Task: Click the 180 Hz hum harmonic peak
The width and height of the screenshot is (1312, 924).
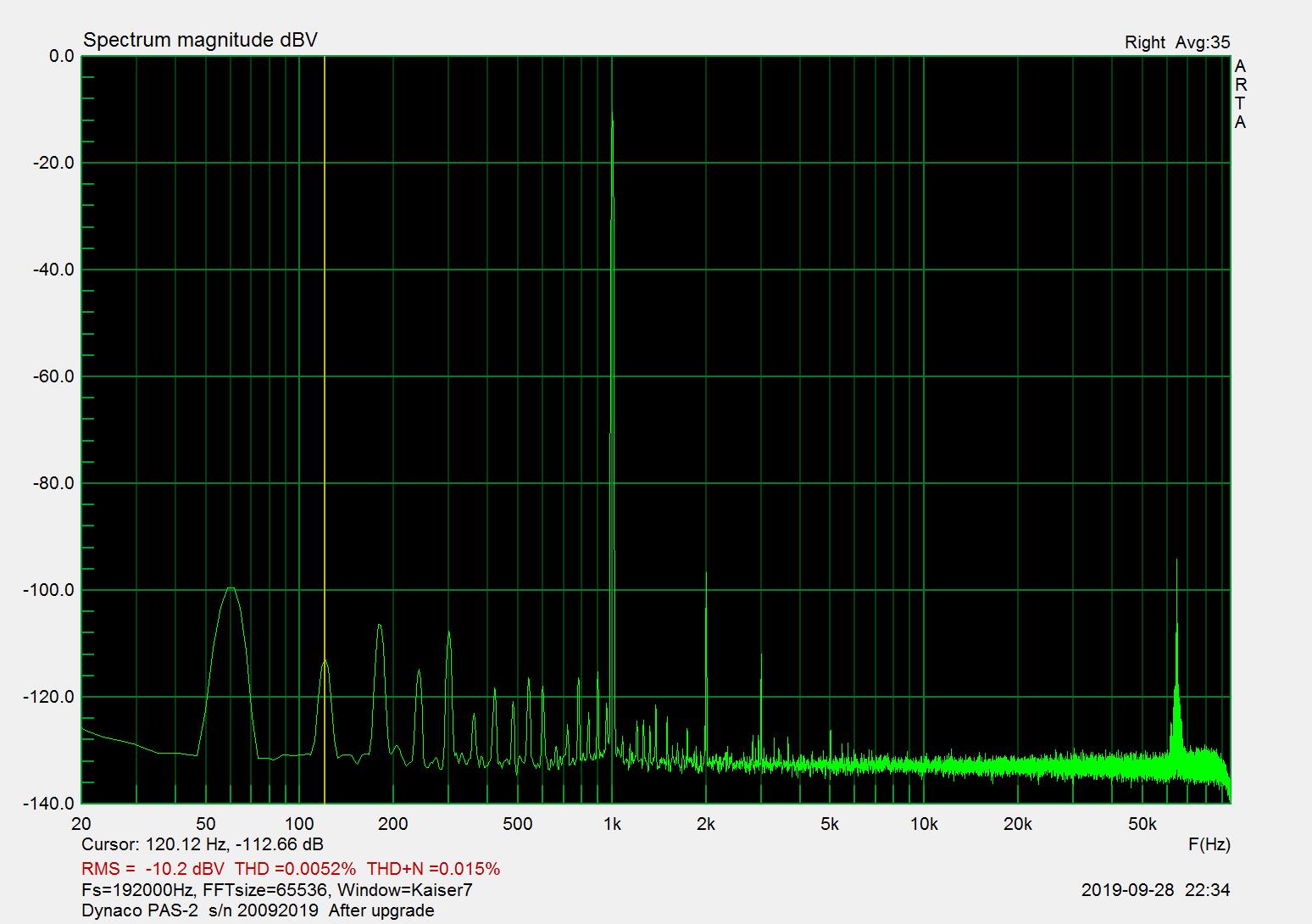Action: 380,626
